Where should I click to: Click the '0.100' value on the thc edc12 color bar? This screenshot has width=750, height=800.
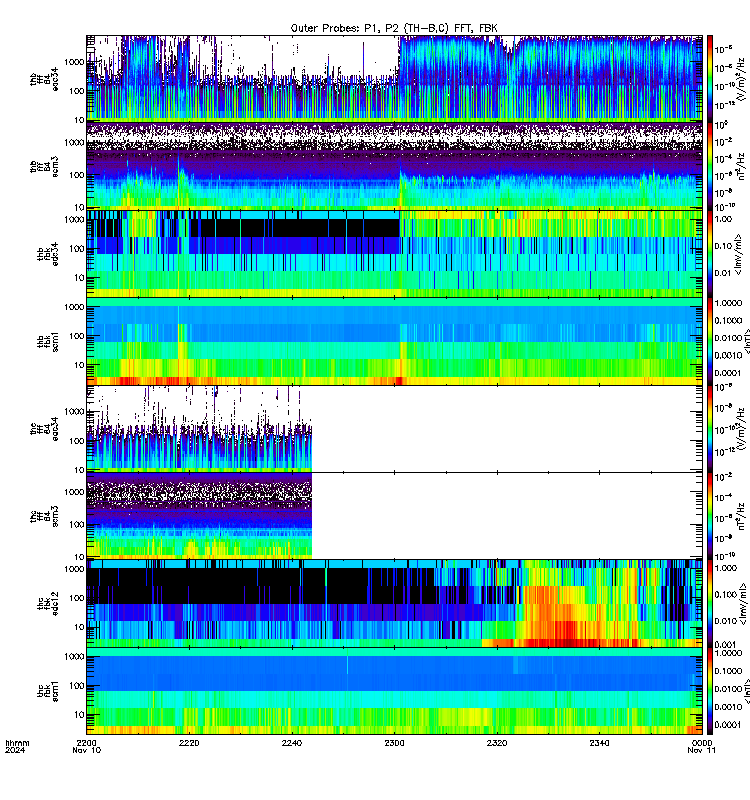(x=726, y=594)
